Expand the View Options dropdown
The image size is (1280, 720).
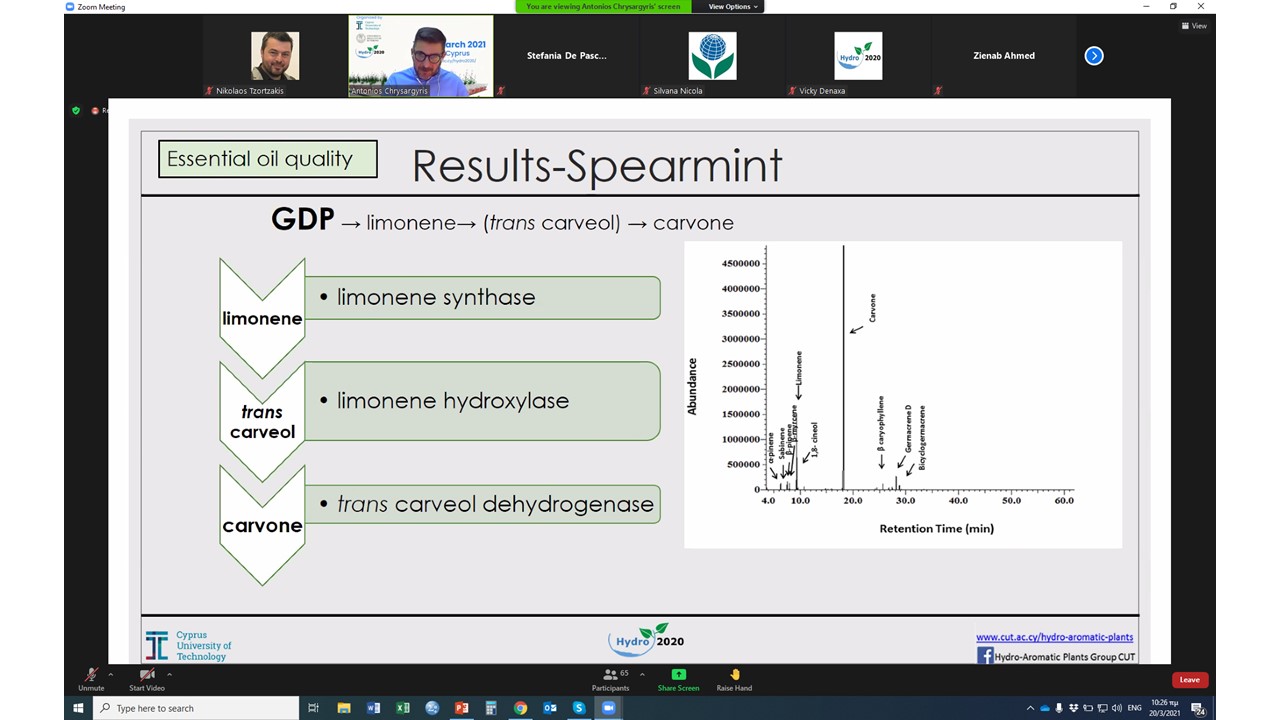(x=734, y=7)
